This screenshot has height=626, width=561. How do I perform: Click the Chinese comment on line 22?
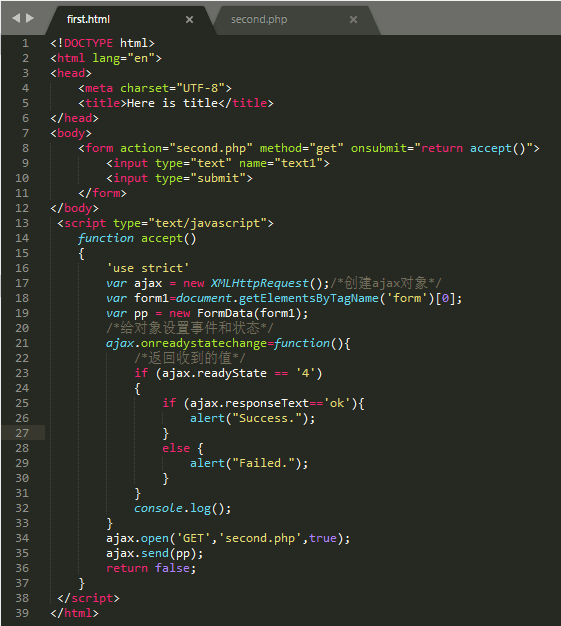tap(190, 358)
